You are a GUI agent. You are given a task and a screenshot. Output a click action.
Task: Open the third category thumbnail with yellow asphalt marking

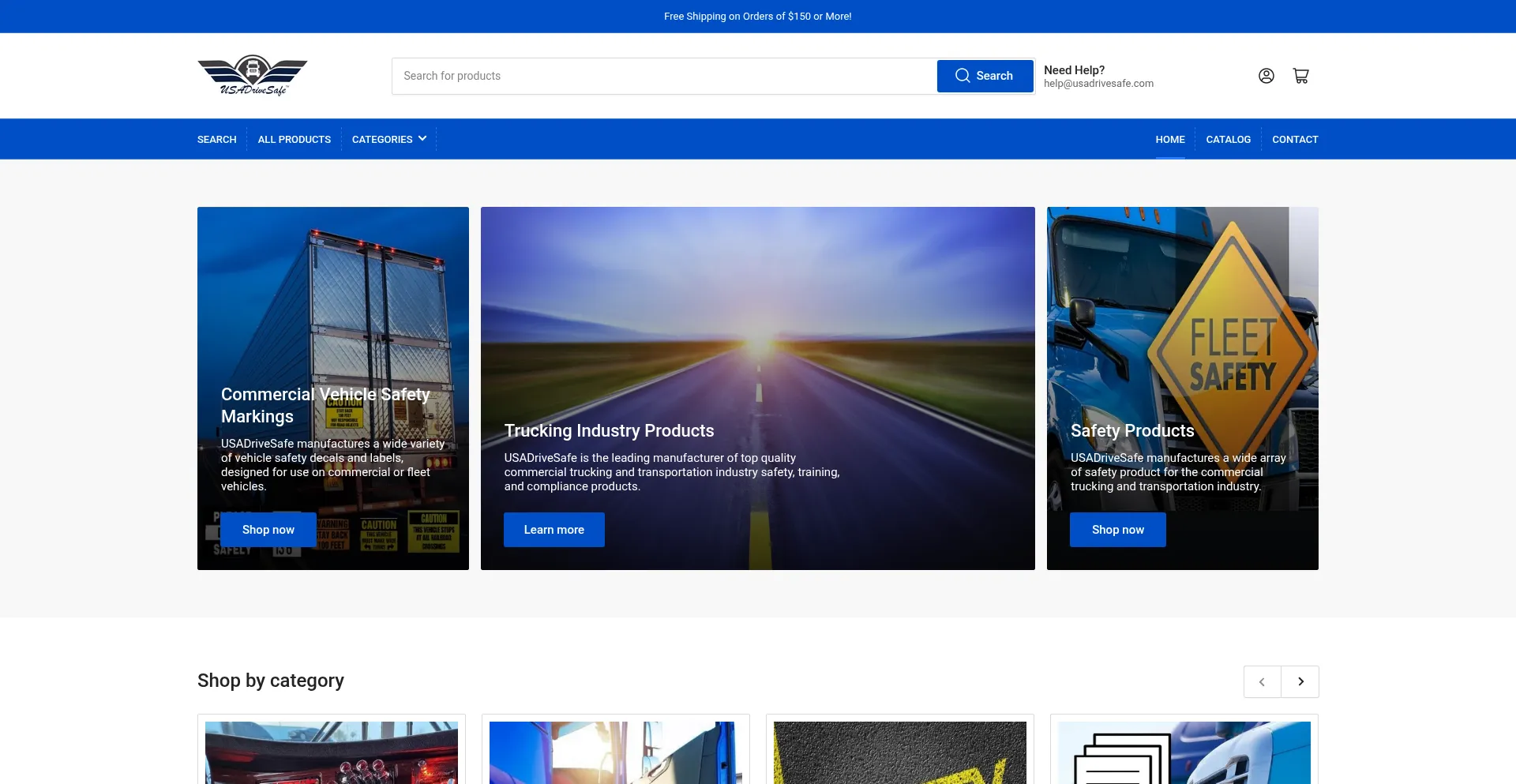[x=900, y=752]
